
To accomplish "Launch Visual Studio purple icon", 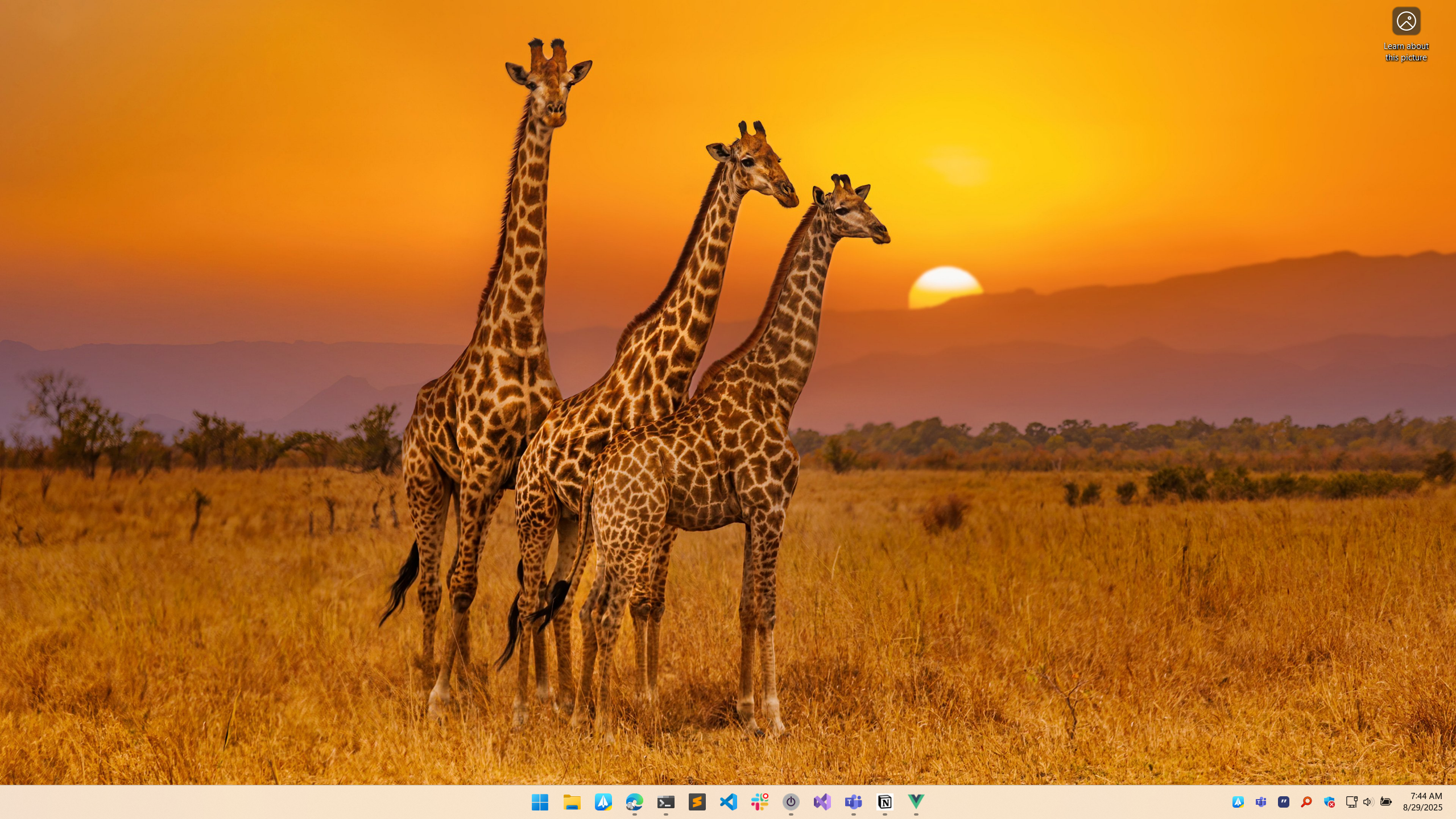I will 822,802.
